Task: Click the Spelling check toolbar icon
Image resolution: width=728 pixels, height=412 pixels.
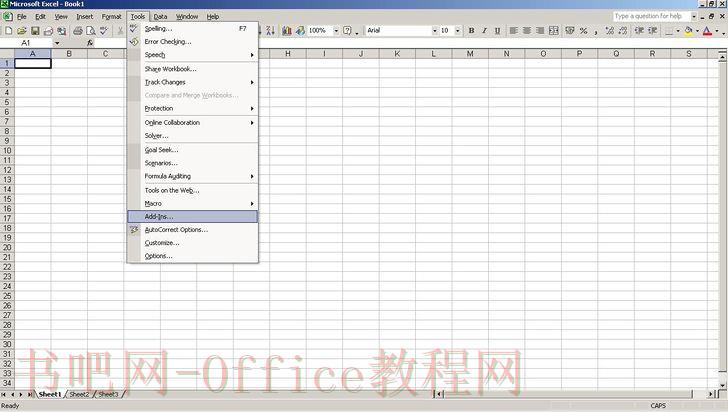Action: tap(104, 31)
